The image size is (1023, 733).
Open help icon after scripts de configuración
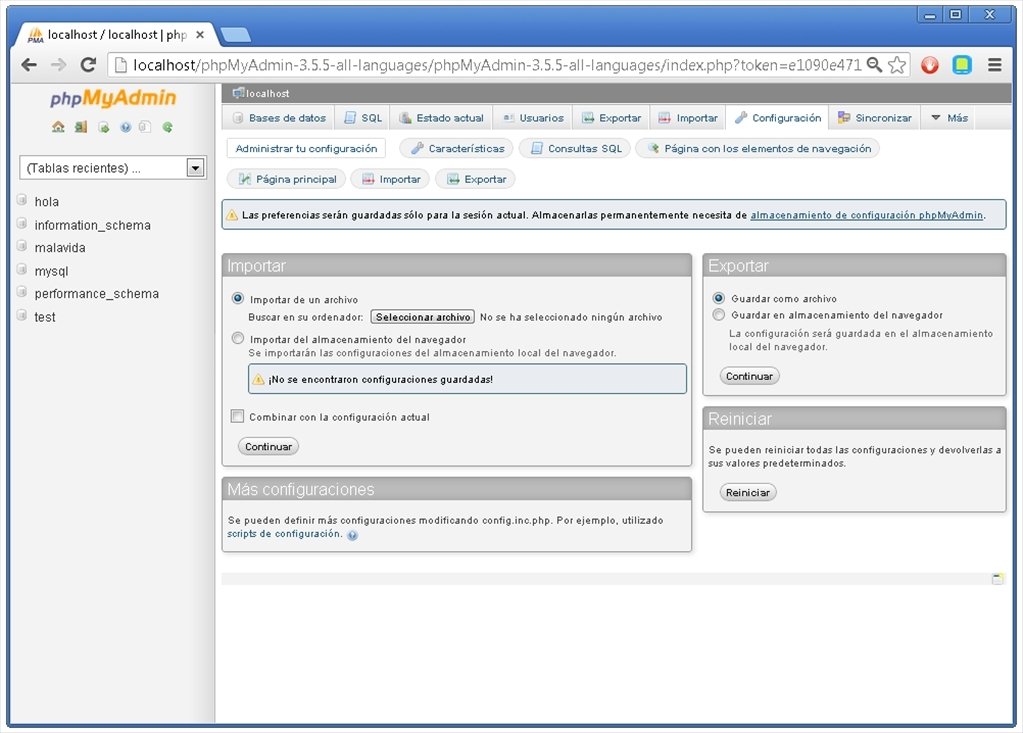pyautogui.click(x=352, y=535)
